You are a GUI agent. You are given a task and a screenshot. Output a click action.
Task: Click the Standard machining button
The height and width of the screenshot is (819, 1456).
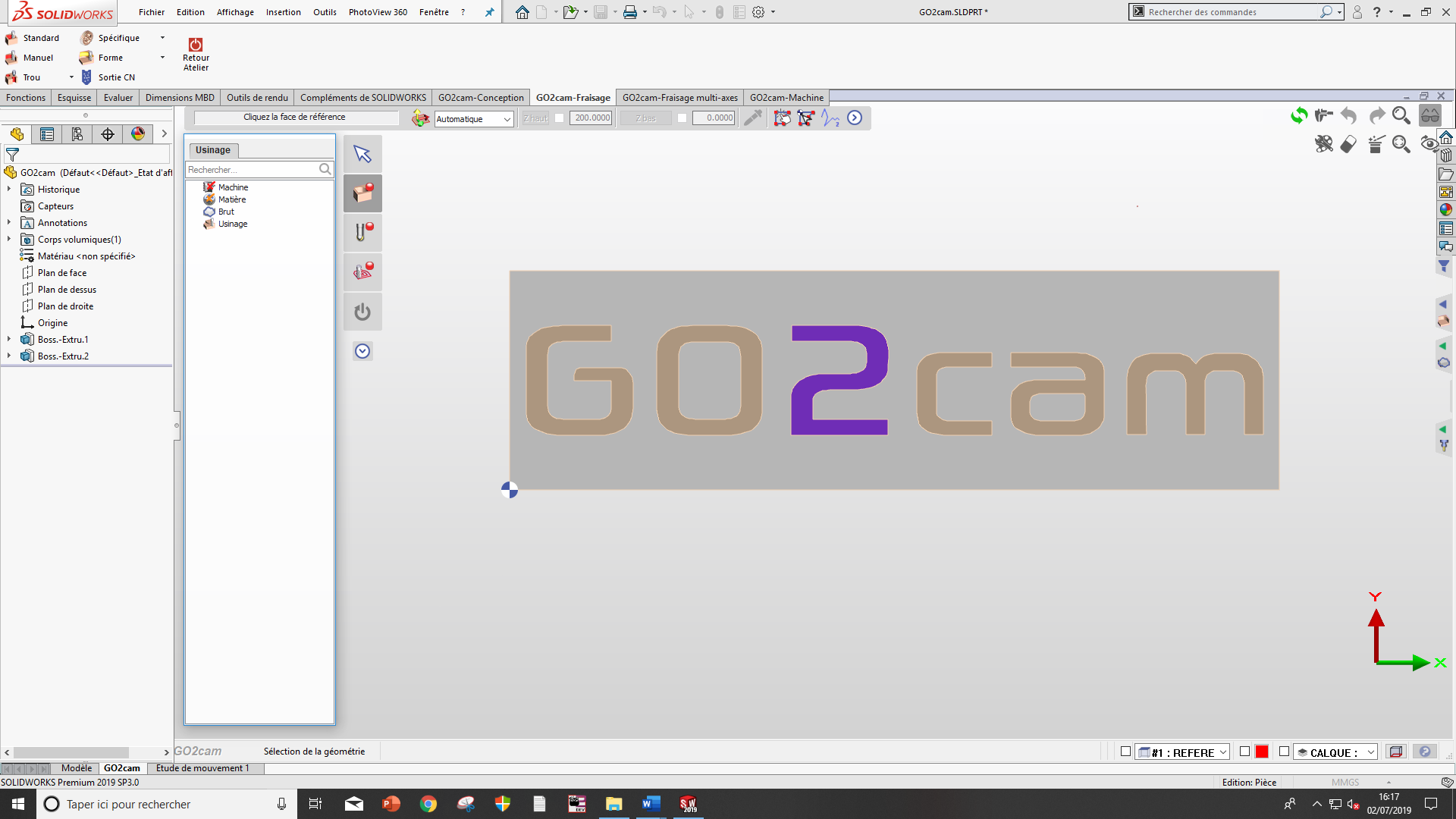[x=32, y=38]
